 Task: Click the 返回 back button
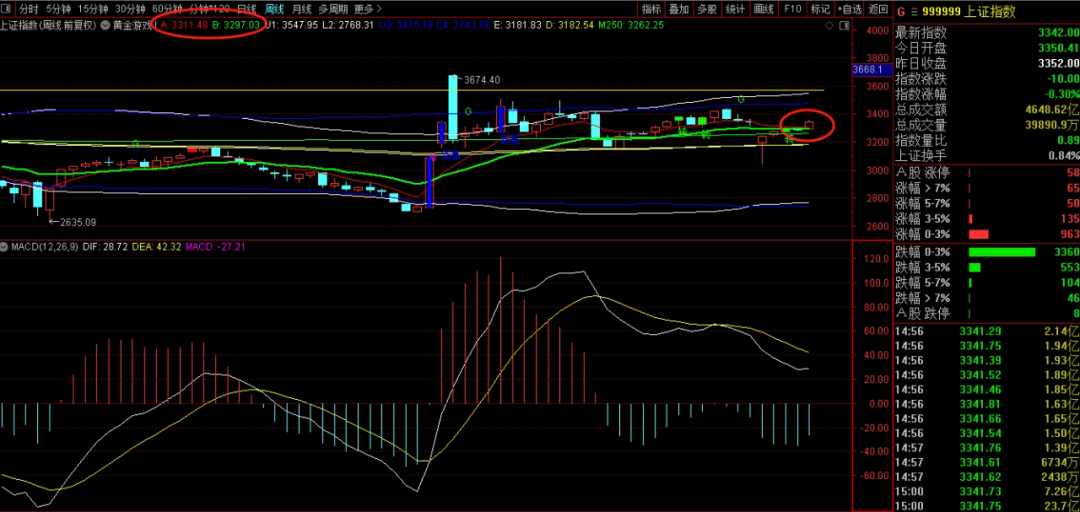pos(878,9)
